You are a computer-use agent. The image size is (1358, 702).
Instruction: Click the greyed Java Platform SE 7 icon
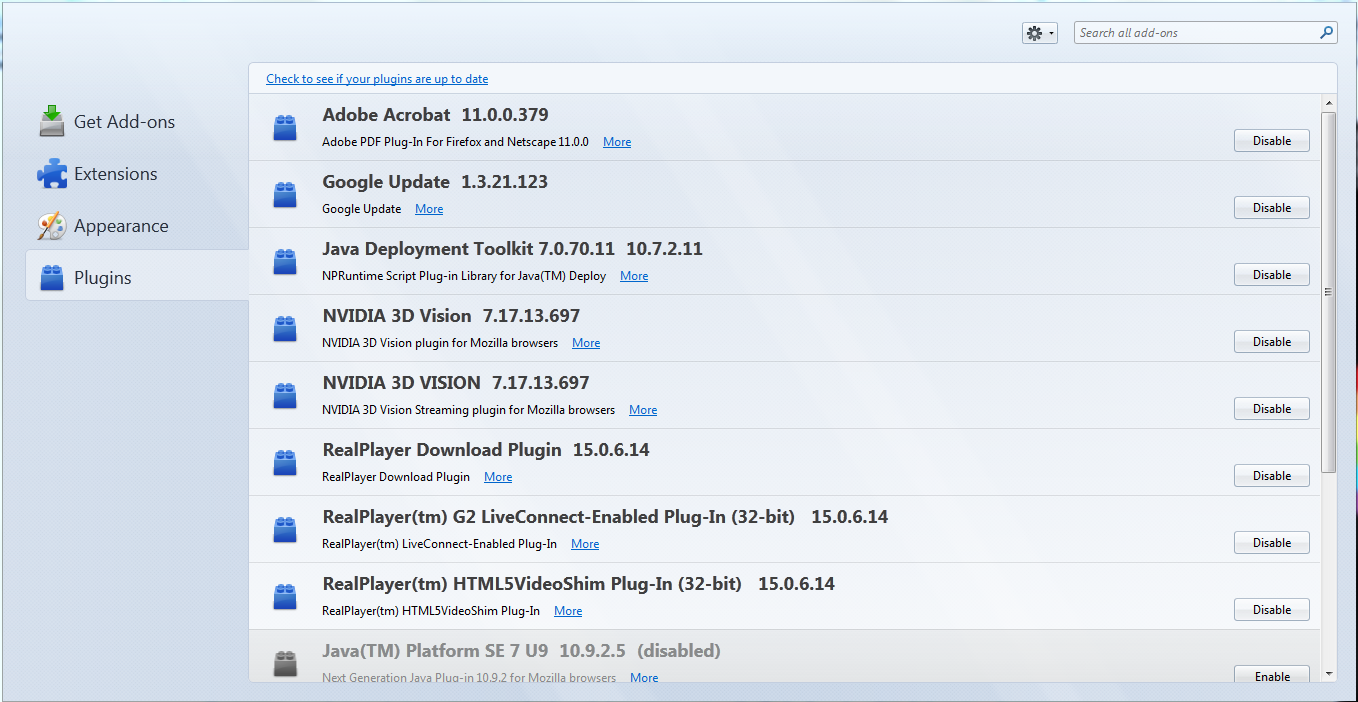pos(285,663)
